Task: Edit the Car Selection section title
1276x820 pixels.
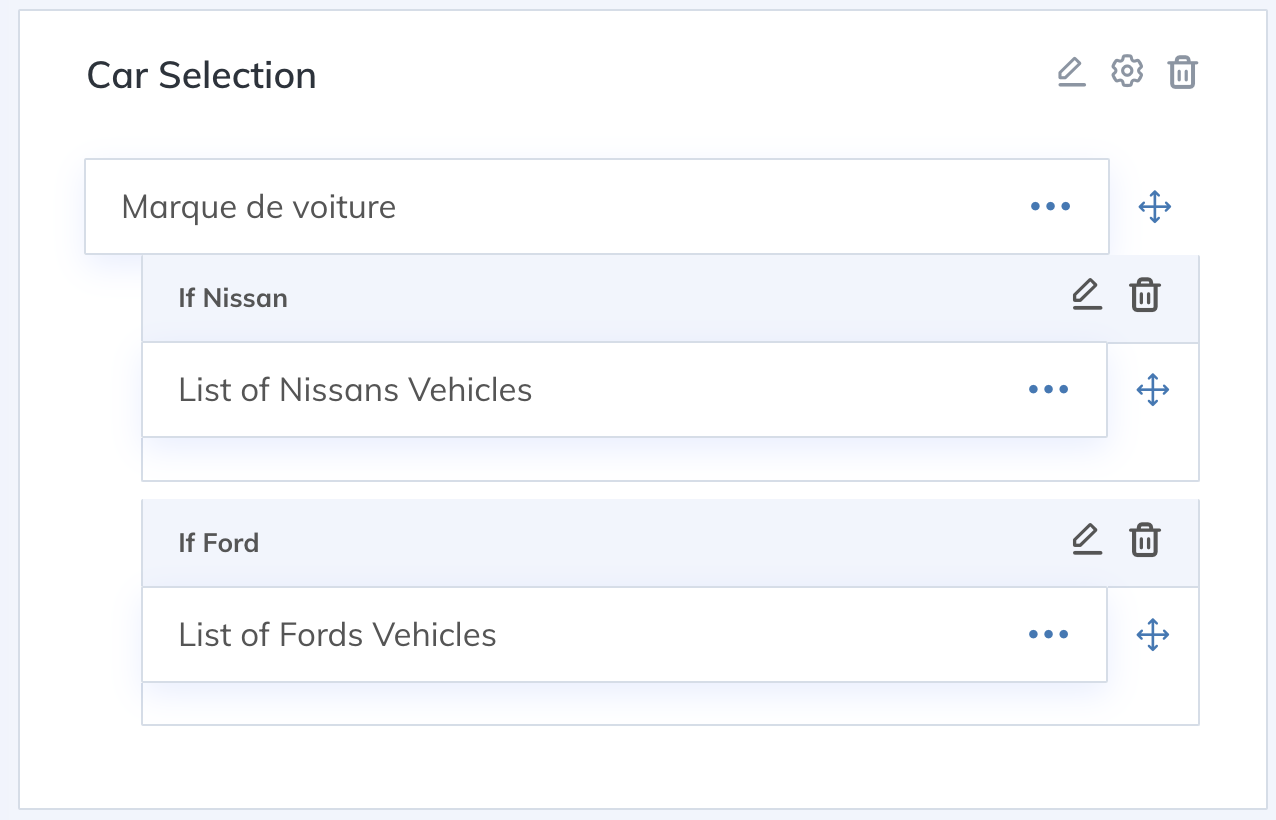Action: 1071,73
